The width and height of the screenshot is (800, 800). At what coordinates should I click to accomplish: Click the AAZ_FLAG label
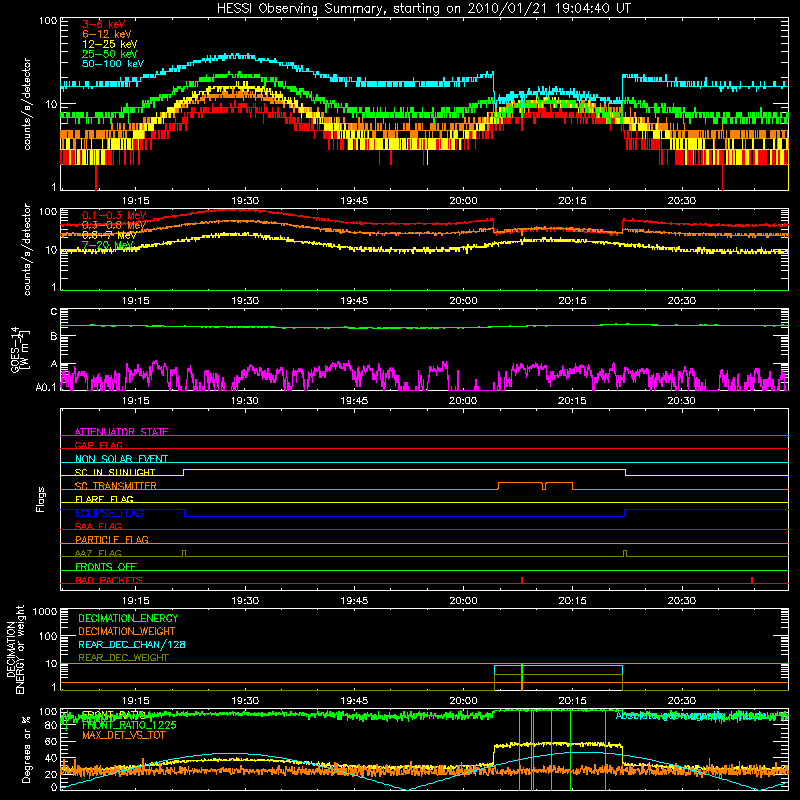[98, 553]
